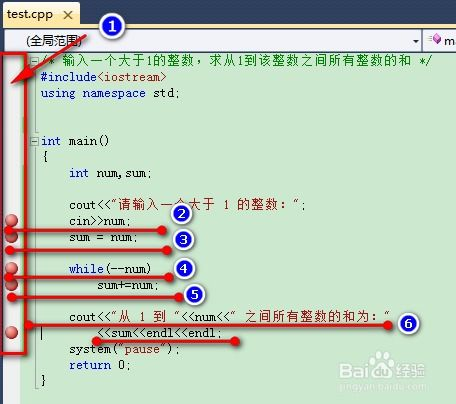Viewport: 456px width, 404px height.
Task: Click the 'cin>>num;' statement
Action: 100,221
